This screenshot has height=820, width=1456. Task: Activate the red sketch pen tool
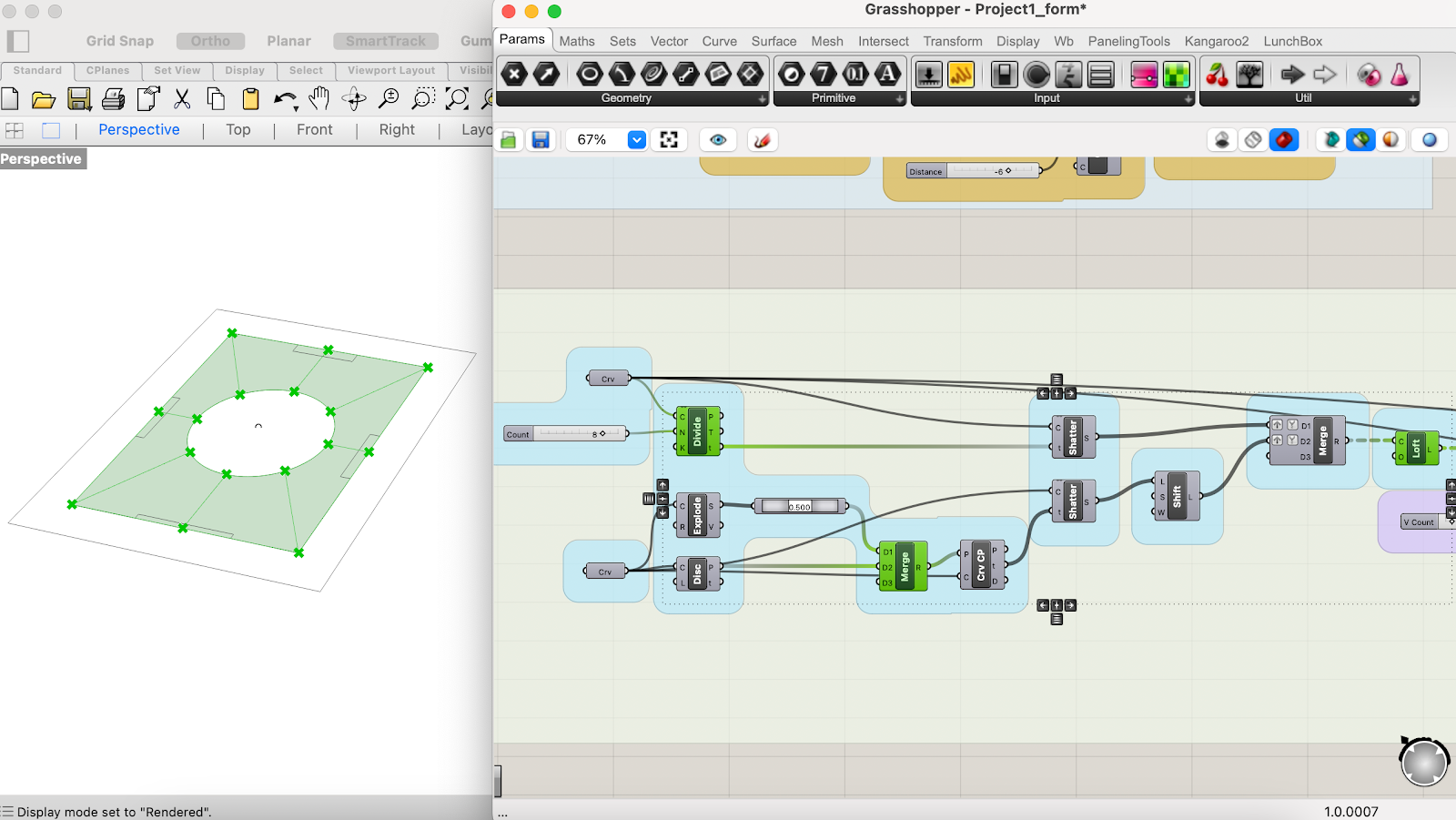pos(763,140)
